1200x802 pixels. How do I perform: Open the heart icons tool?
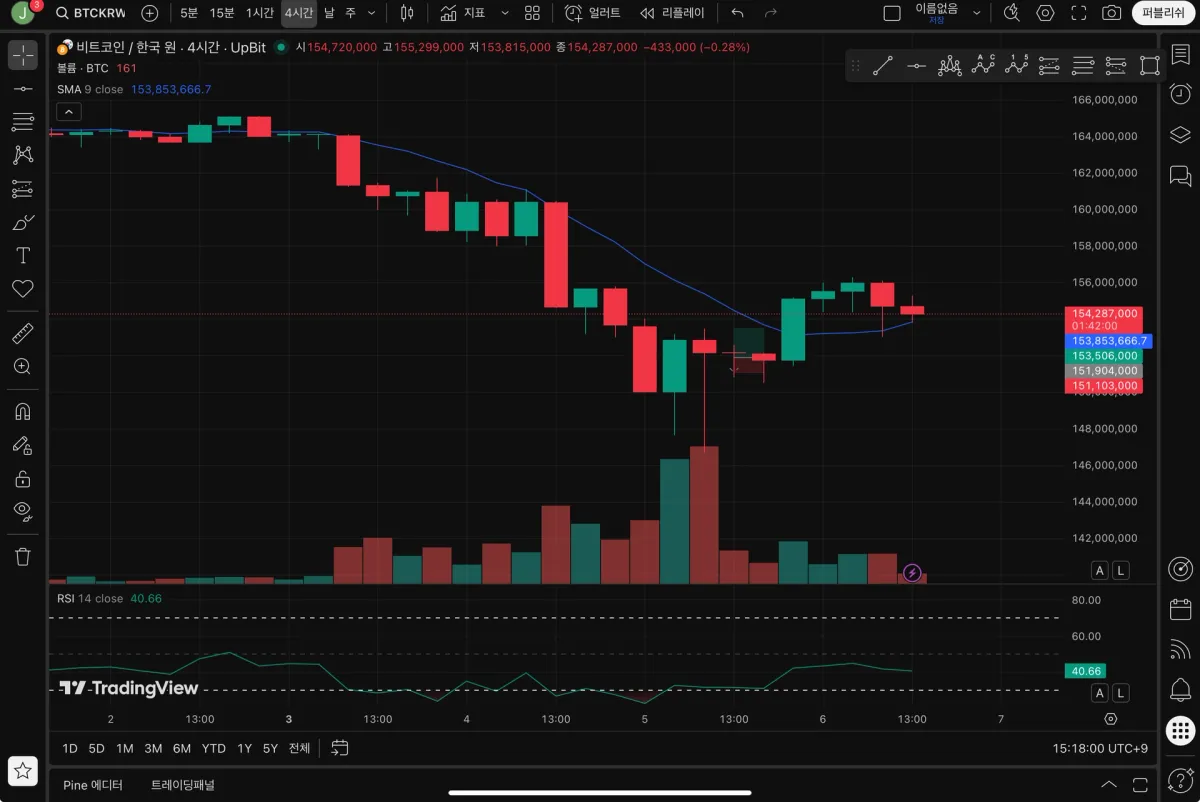pyautogui.click(x=23, y=288)
